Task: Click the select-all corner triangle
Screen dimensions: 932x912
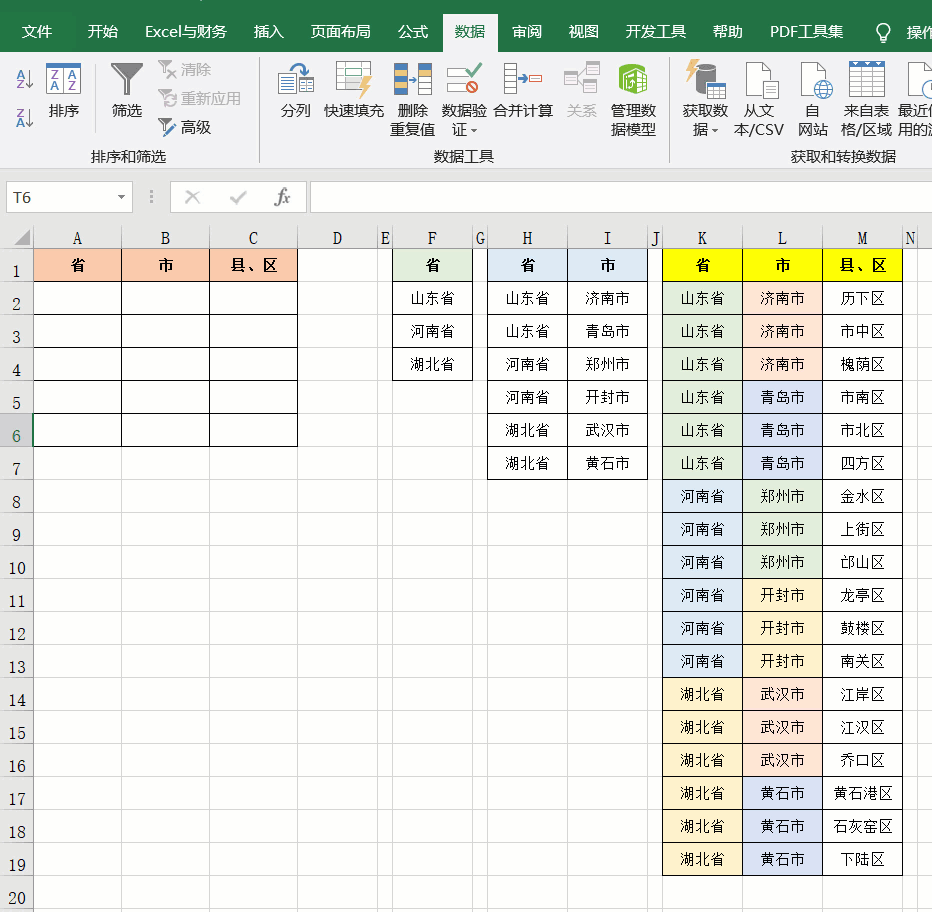Action: [x=22, y=238]
